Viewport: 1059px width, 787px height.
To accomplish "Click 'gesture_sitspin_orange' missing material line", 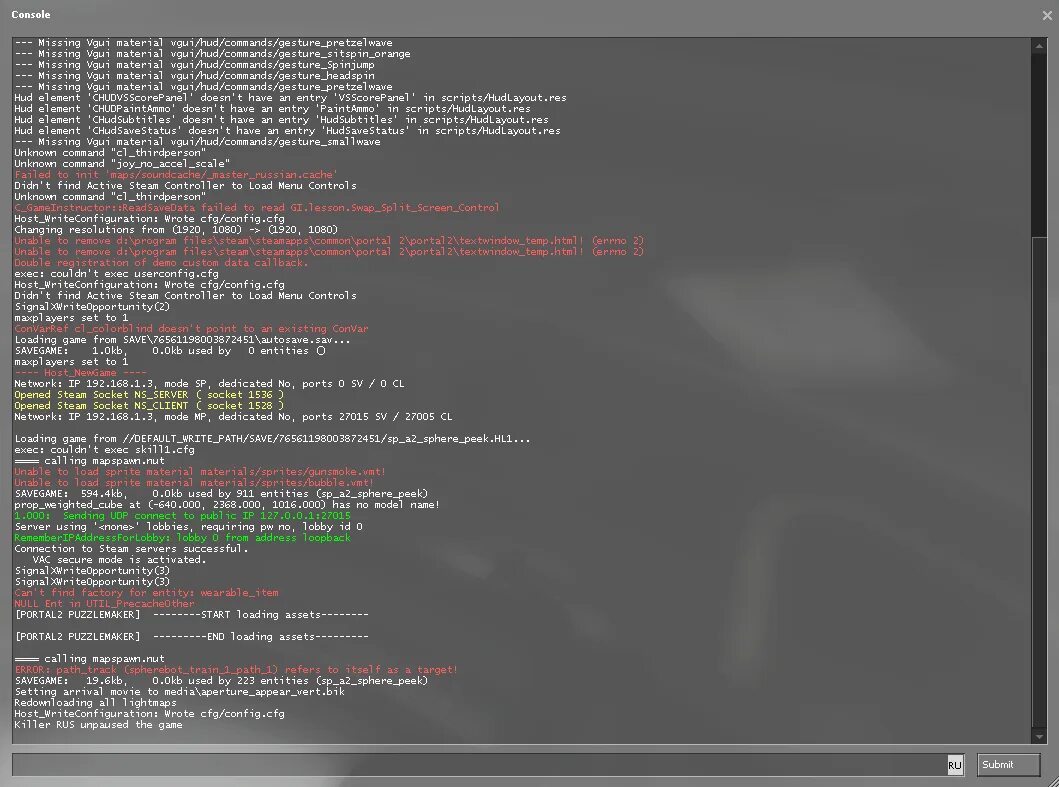I will tap(212, 53).
